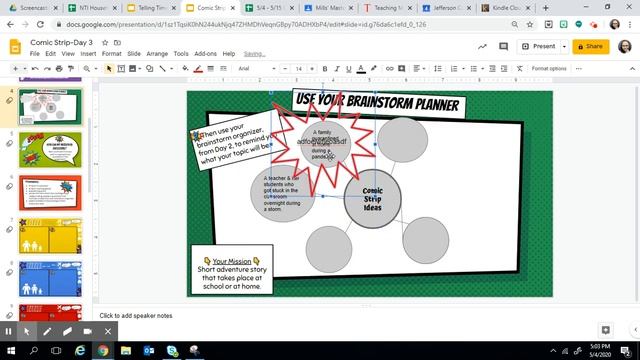The image size is (640, 360).
Task: Click the yellow Share button
Action: (591, 47)
